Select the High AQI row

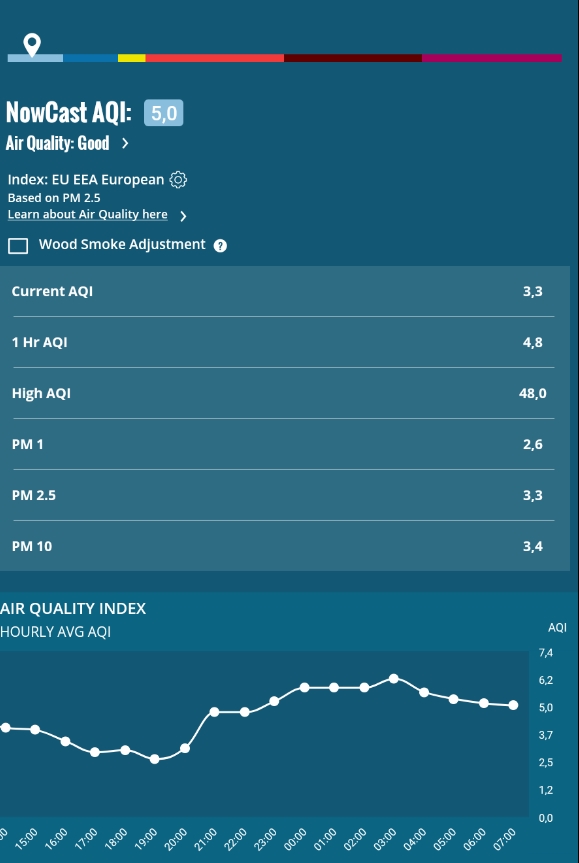pos(283,393)
